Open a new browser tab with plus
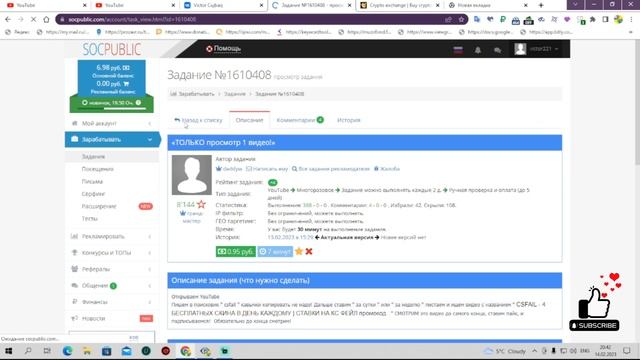Screen dimensions: 640x360 [541, 5]
